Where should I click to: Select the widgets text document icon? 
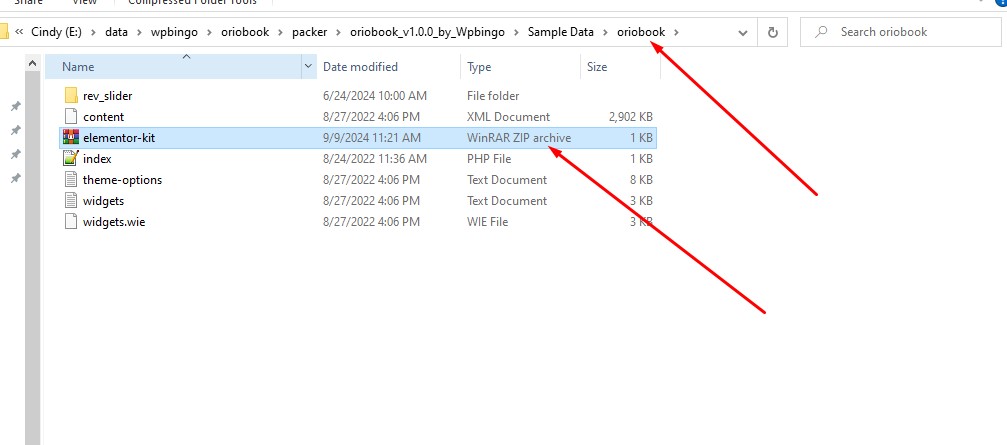click(70, 201)
